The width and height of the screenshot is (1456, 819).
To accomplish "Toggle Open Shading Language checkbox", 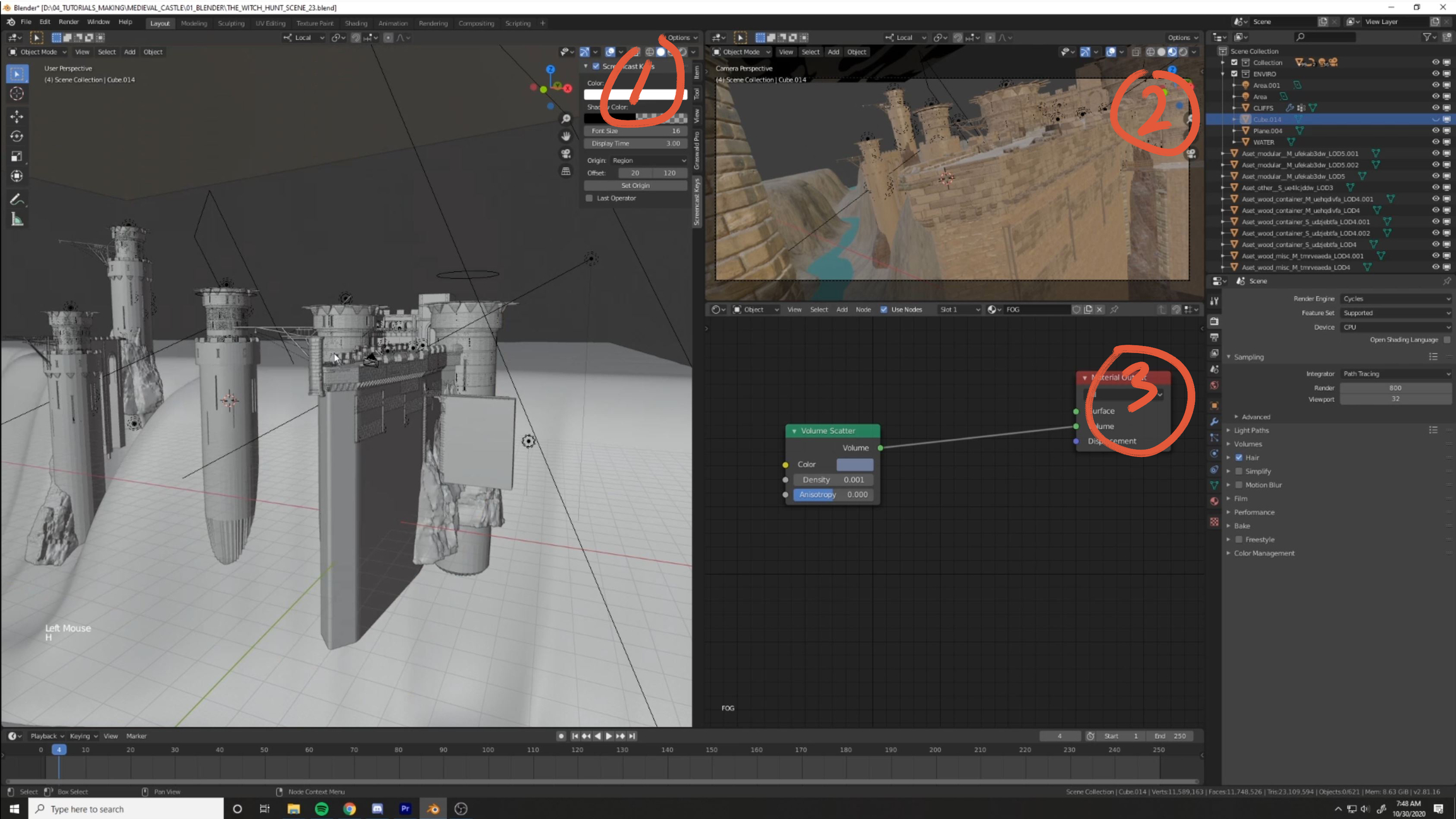I will (1447, 340).
